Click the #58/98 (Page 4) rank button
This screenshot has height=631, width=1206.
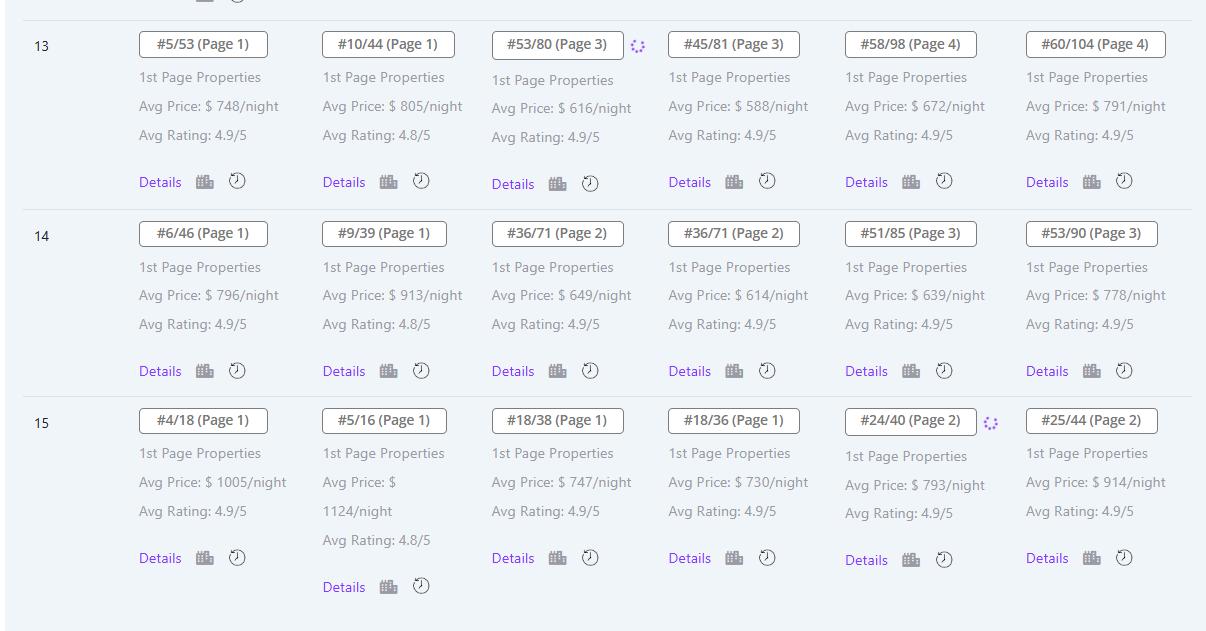(x=911, y=44)
